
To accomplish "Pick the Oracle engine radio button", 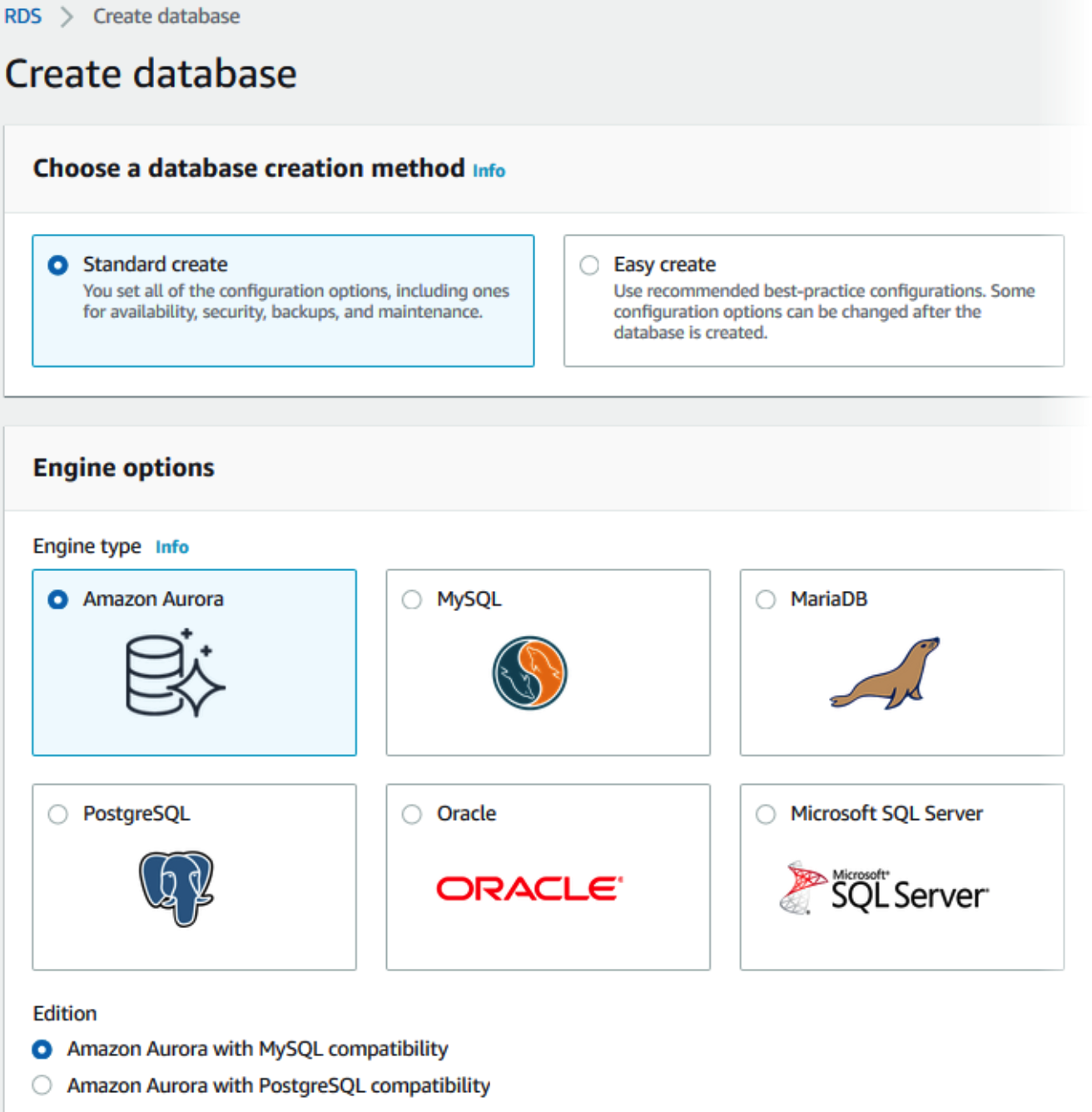I will pos(412,814).
